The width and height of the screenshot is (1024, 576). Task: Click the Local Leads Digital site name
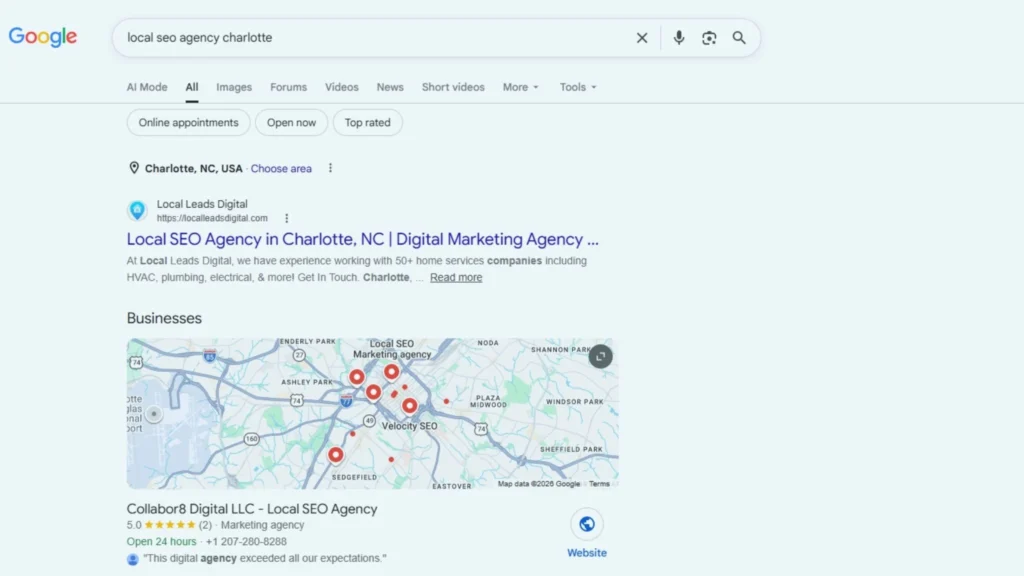(202, 204)
